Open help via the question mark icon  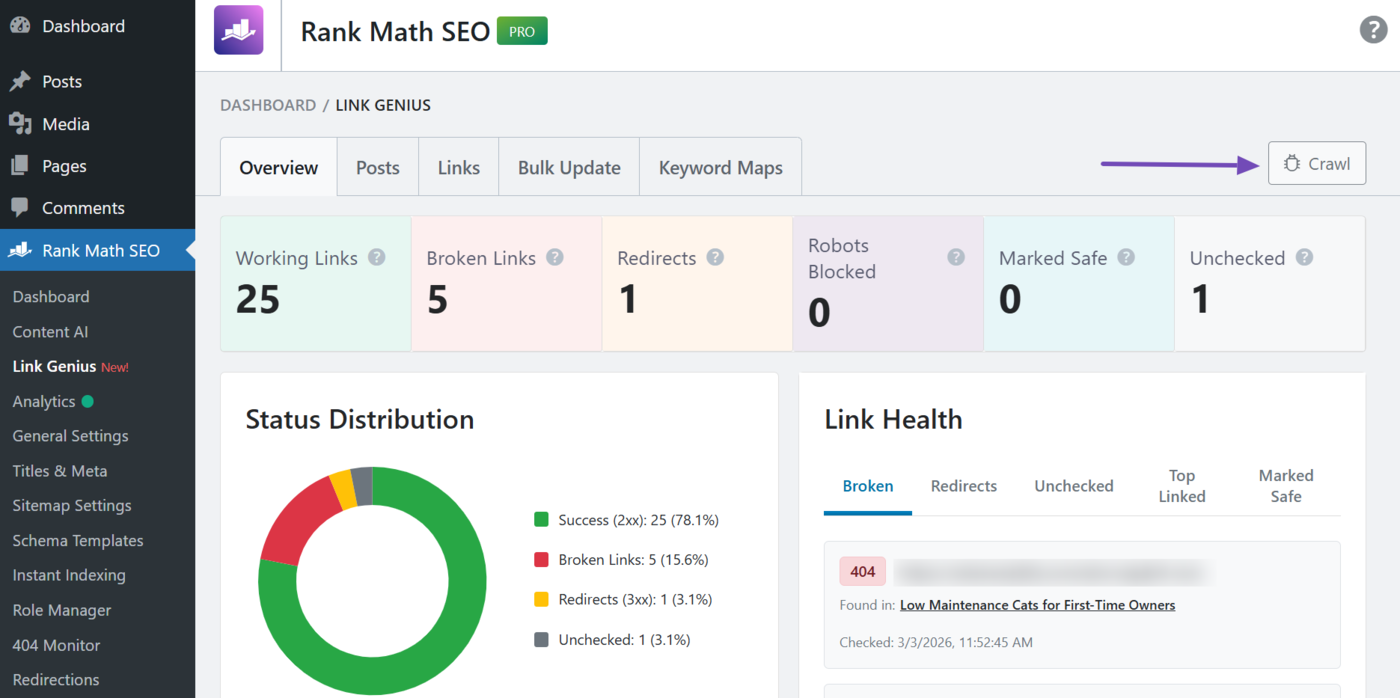click(x=1373, y=30)
